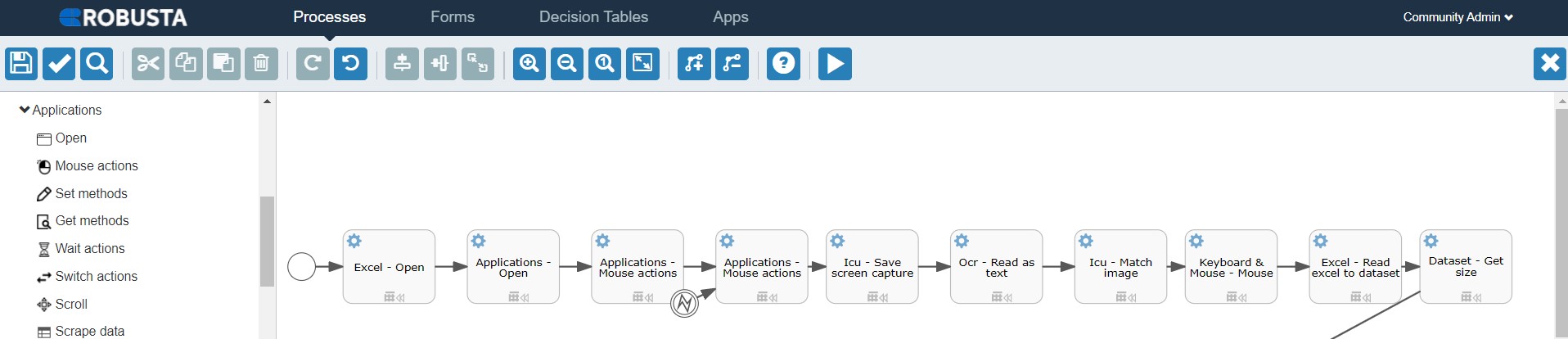Open the Community Admin dropdown

point(1458,17)
